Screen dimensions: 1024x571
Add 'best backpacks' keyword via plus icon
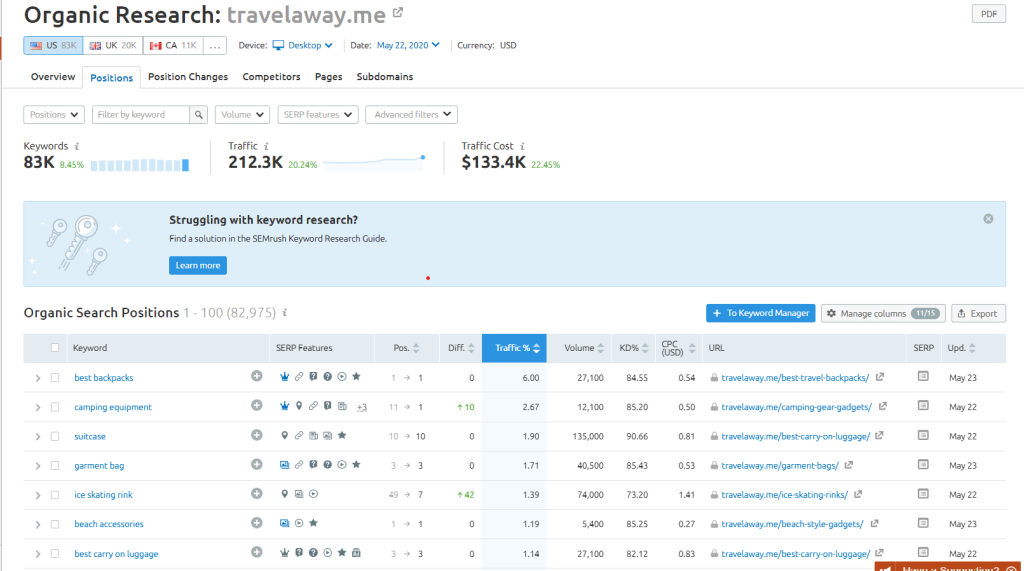(257, 377)
